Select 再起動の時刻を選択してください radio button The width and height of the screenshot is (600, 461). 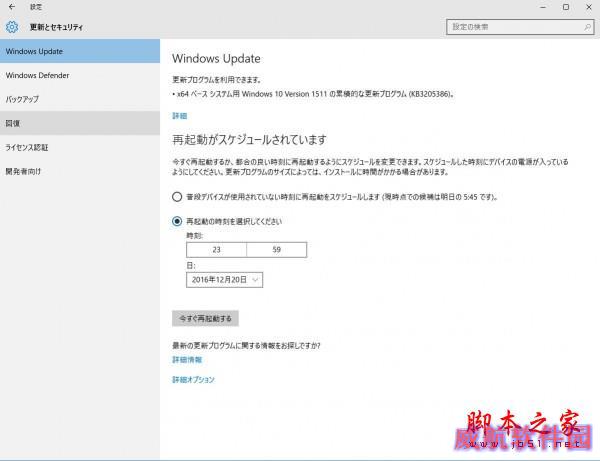click(x=177, y=221)
